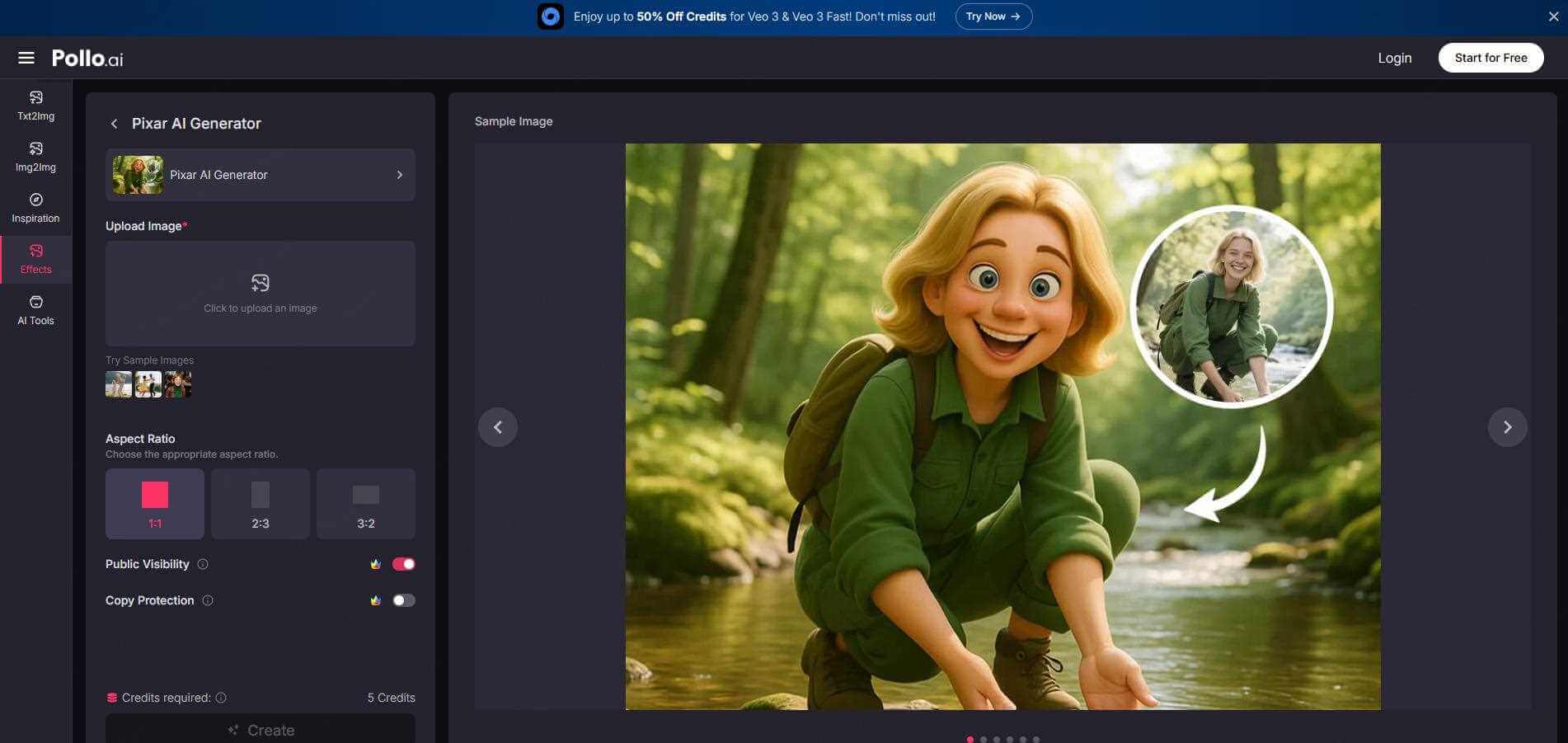Click the Credits required info icon

pos(221,698)
